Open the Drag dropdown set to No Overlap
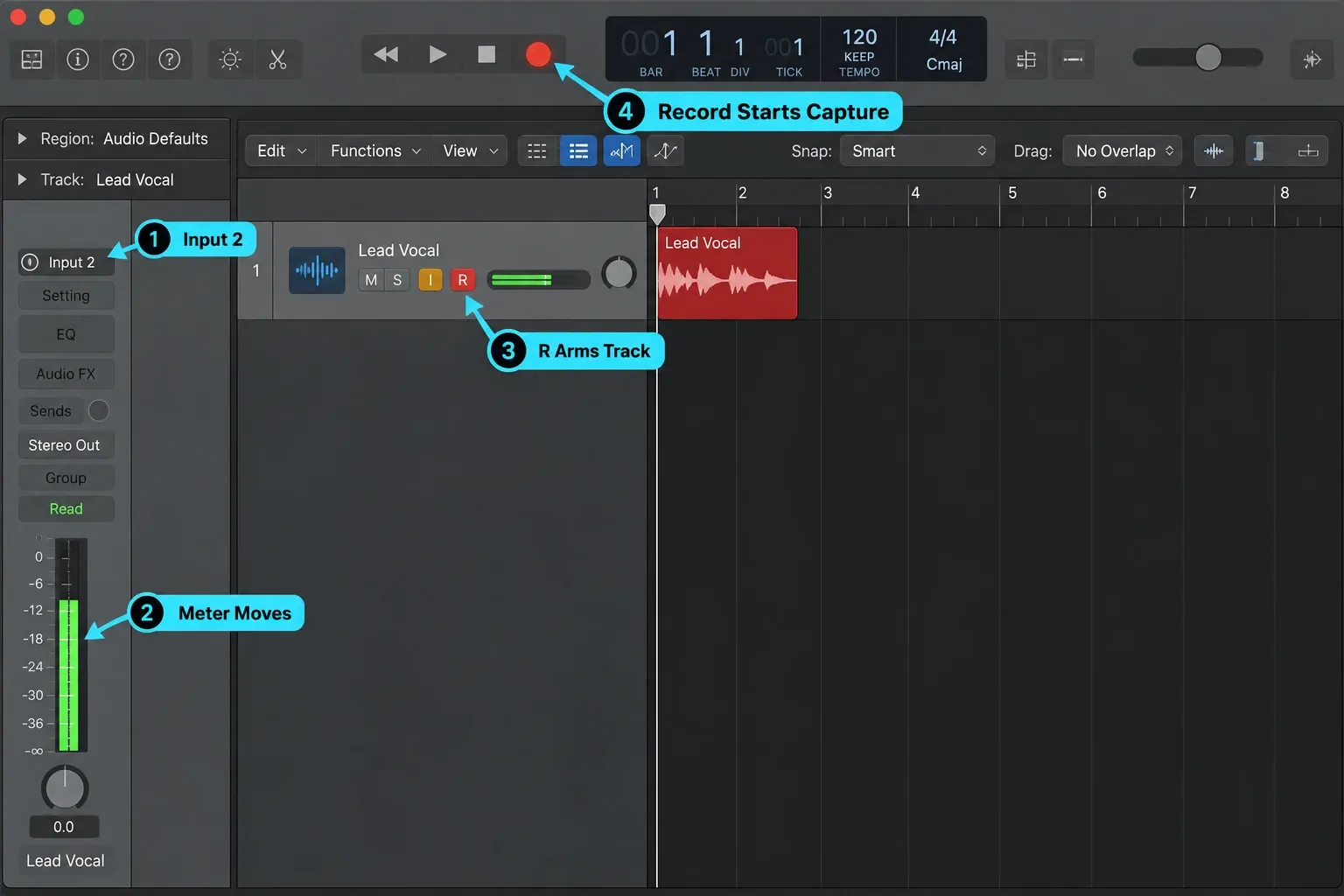This screenshot has height=896, width=1344. coord(1123,151)
